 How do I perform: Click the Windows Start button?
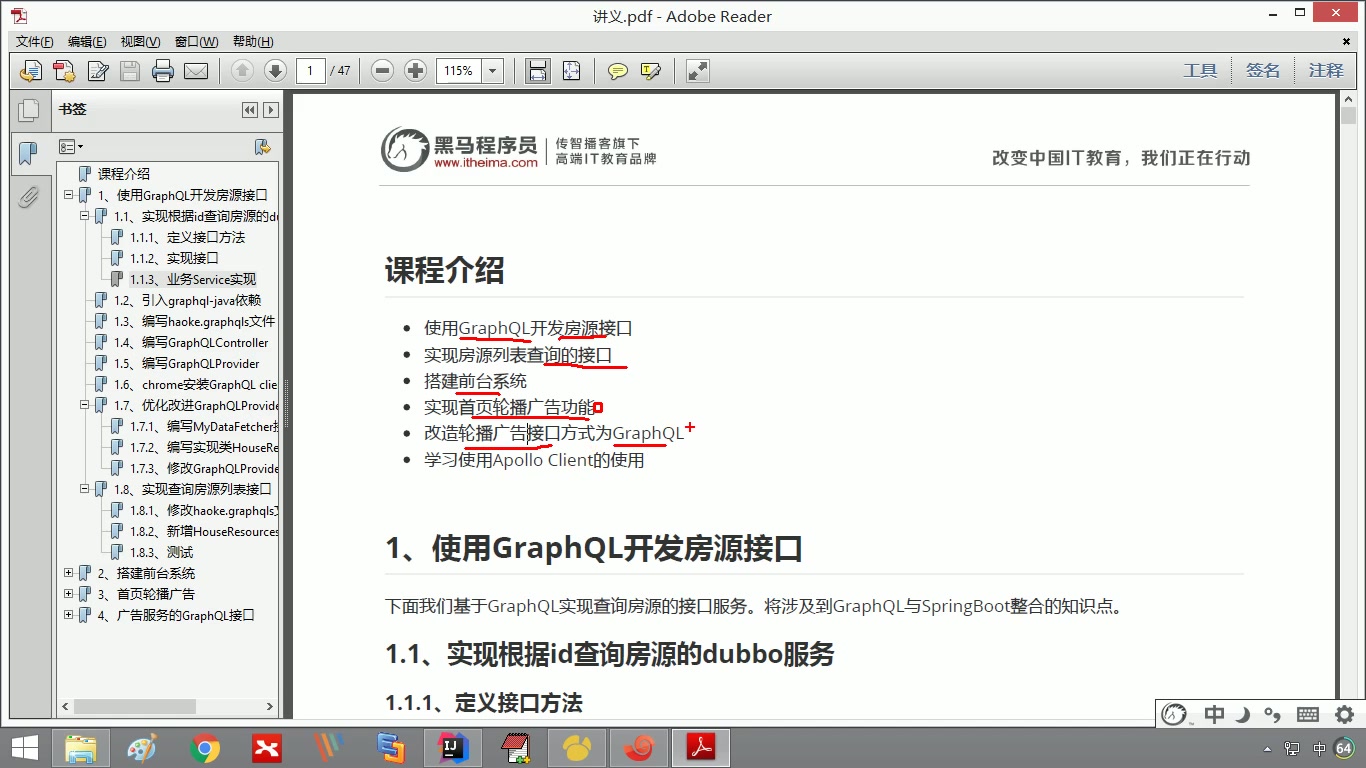(24, 748)
